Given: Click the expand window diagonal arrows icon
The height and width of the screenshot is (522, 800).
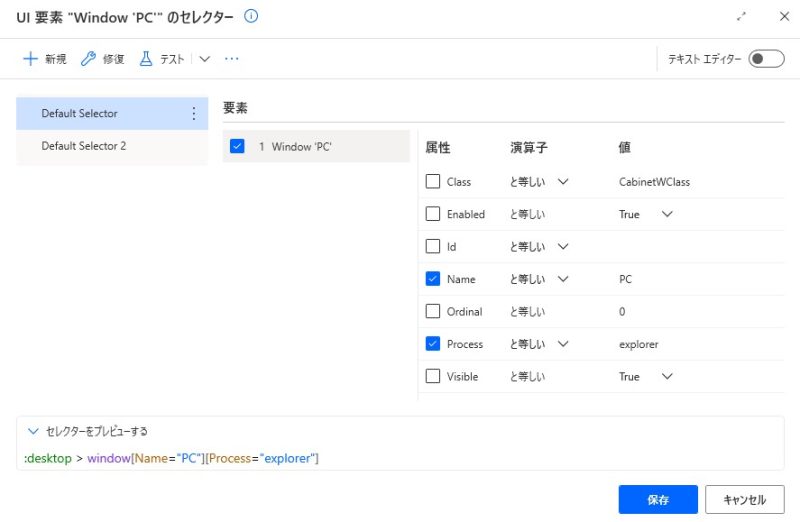Looking at the screenshot, I should tap(741, 17).
